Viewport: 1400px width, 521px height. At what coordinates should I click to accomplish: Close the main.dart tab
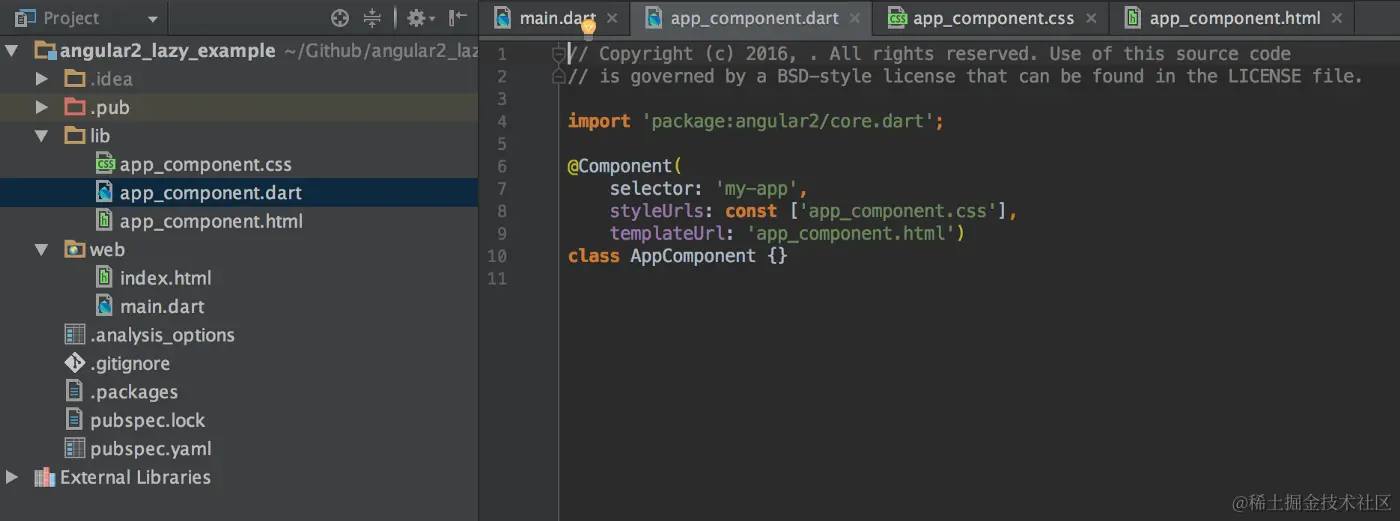click(x=612, y=18)
